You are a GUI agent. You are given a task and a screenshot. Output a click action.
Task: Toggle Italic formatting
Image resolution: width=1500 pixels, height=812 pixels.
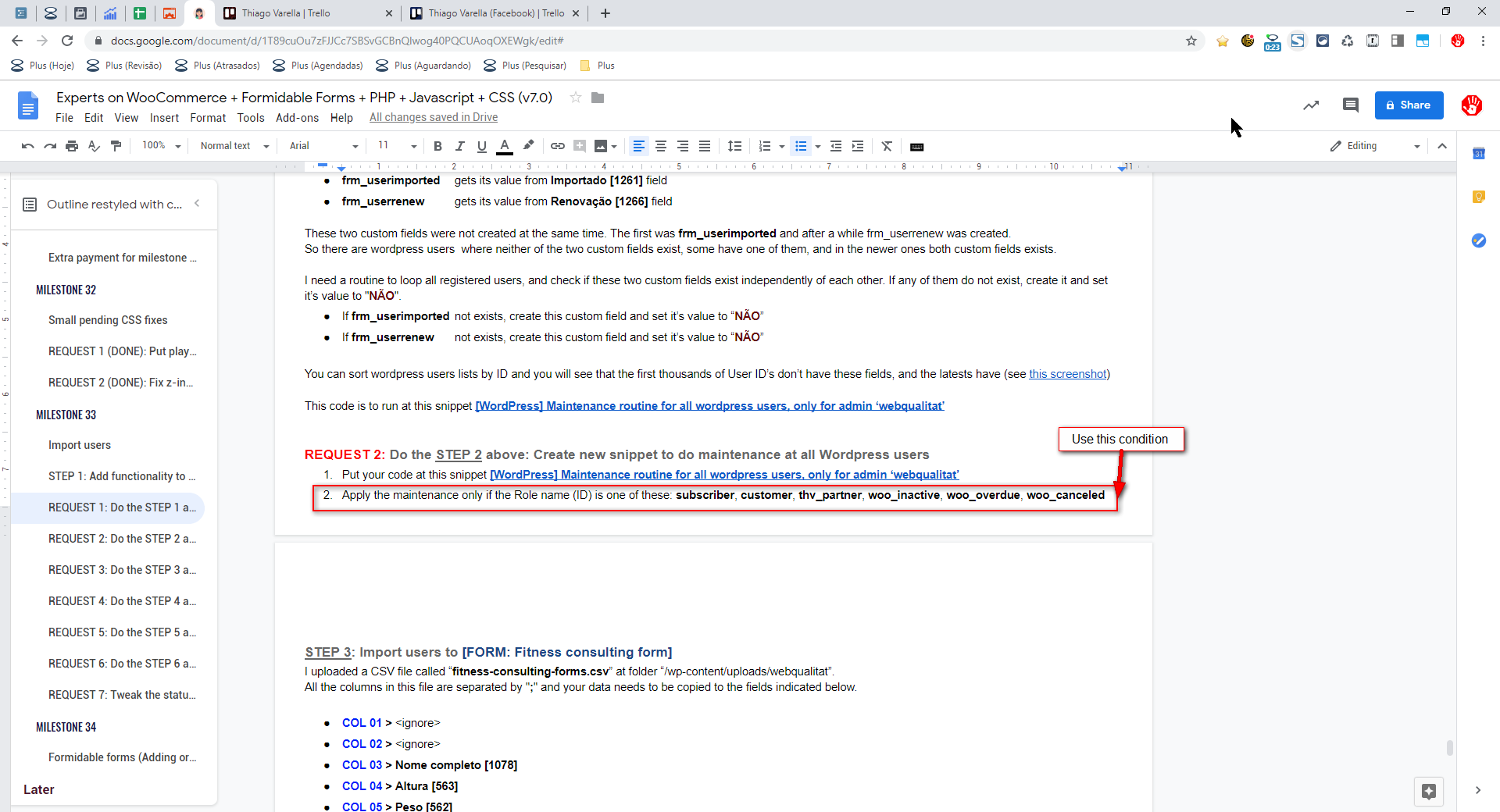coord(459,146)
